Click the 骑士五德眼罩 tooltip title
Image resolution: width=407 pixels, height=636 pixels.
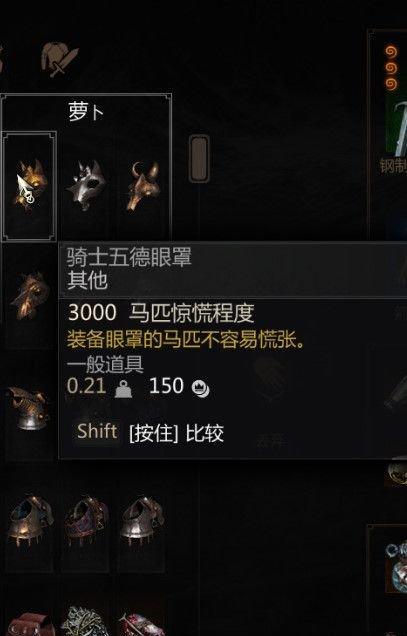129,257
